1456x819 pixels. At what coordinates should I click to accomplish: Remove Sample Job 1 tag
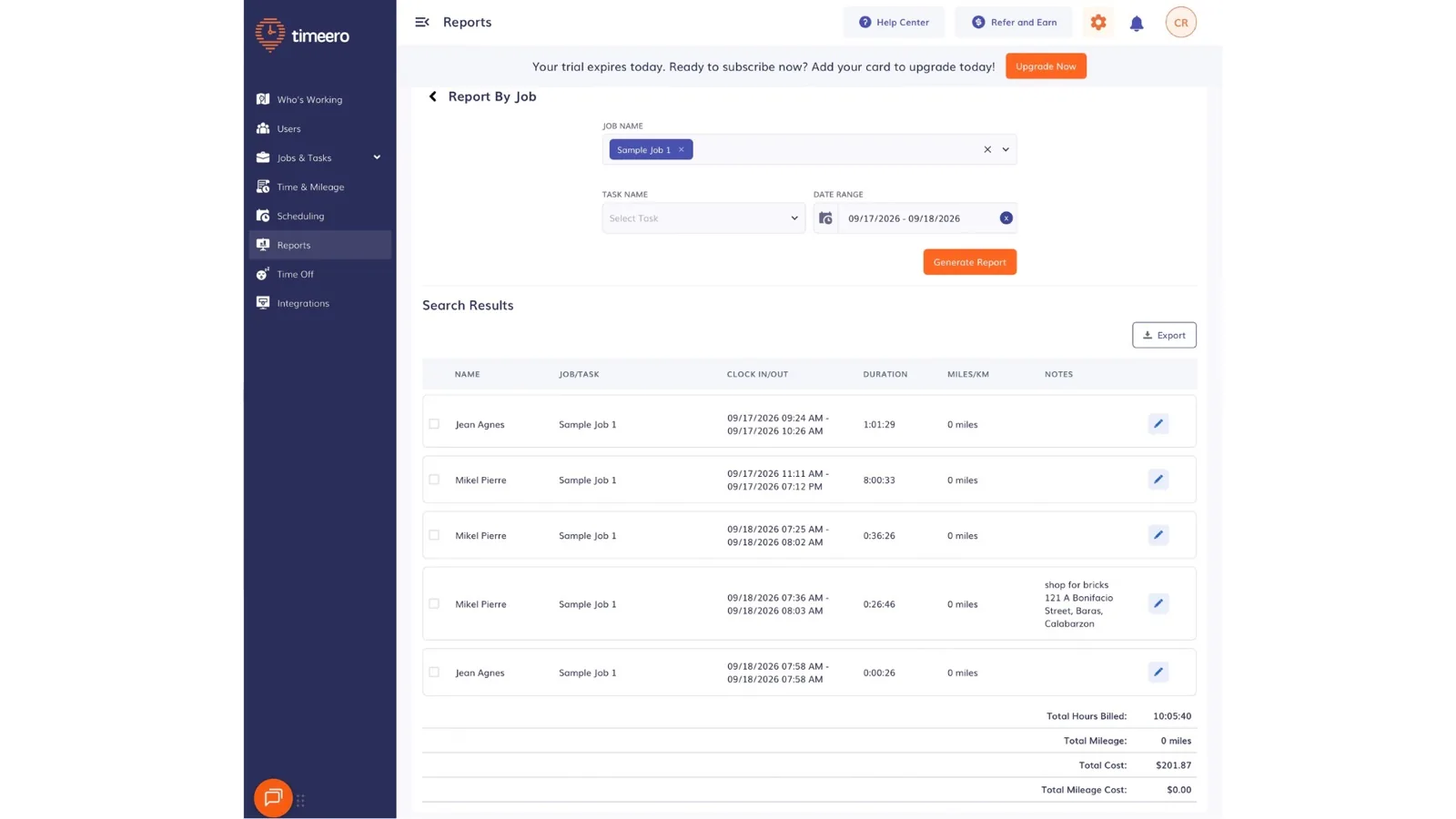tap(681, 149)
